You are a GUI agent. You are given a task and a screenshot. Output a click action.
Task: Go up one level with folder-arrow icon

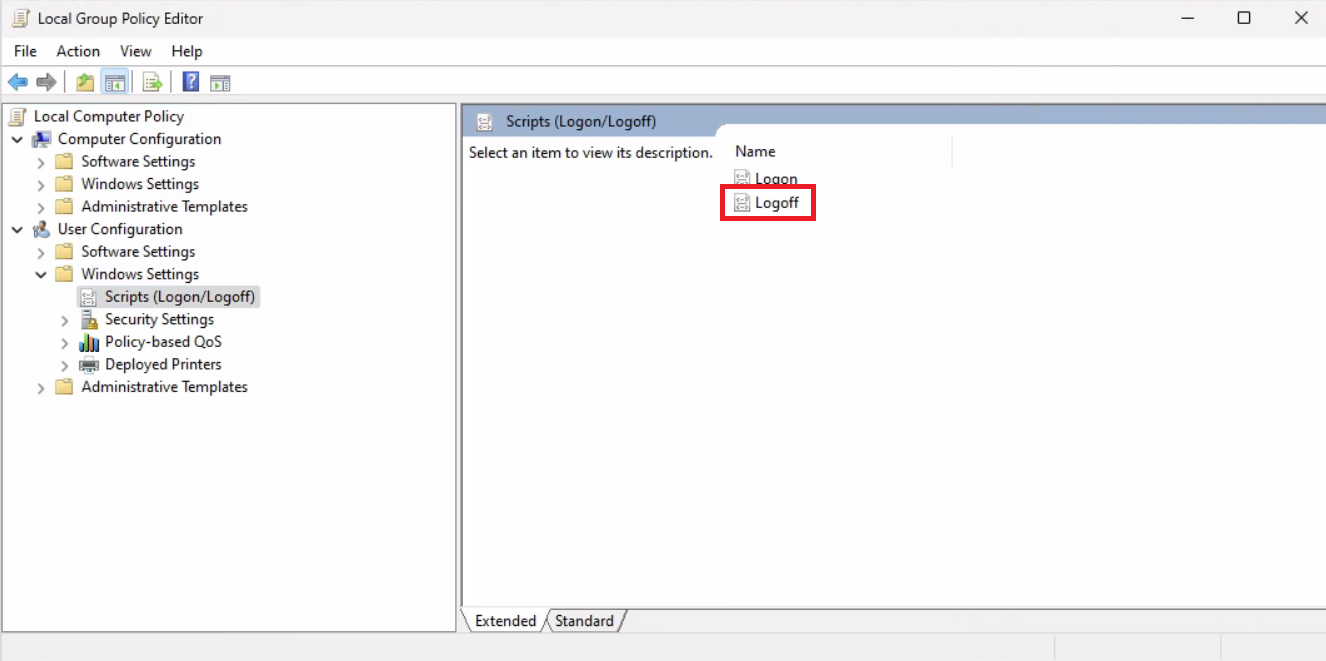click(x=86, y=82)
